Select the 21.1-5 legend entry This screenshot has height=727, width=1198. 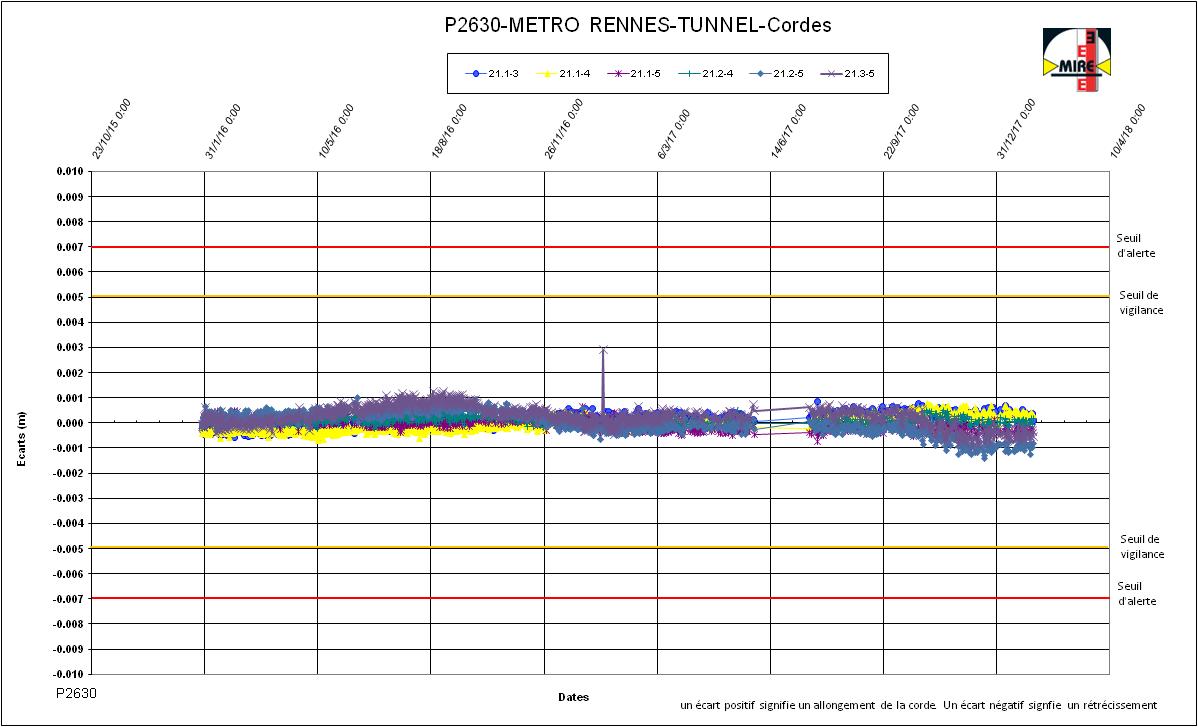(634, 73)
